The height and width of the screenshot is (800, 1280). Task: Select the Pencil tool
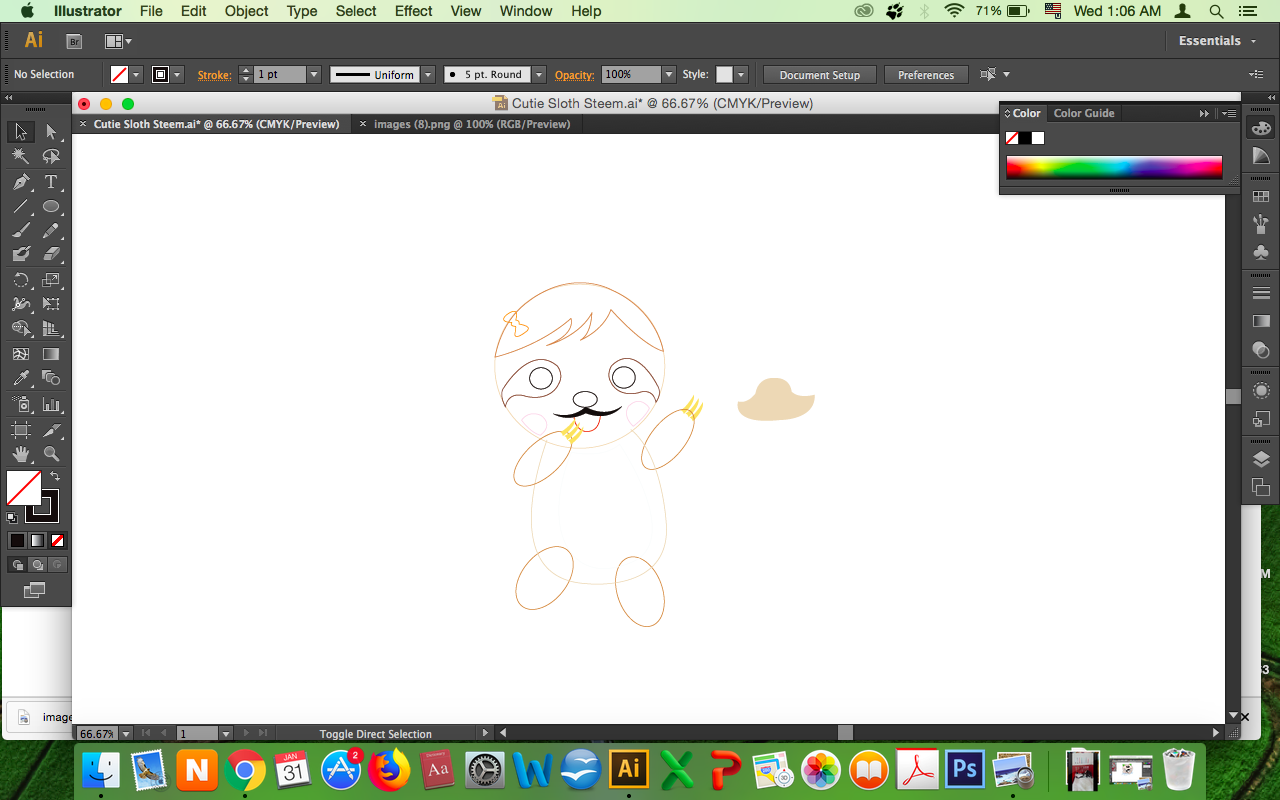point(51,231)
